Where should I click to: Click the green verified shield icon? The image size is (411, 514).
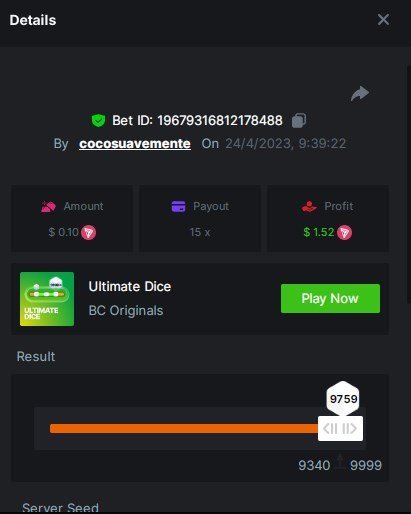coord(98,121)
